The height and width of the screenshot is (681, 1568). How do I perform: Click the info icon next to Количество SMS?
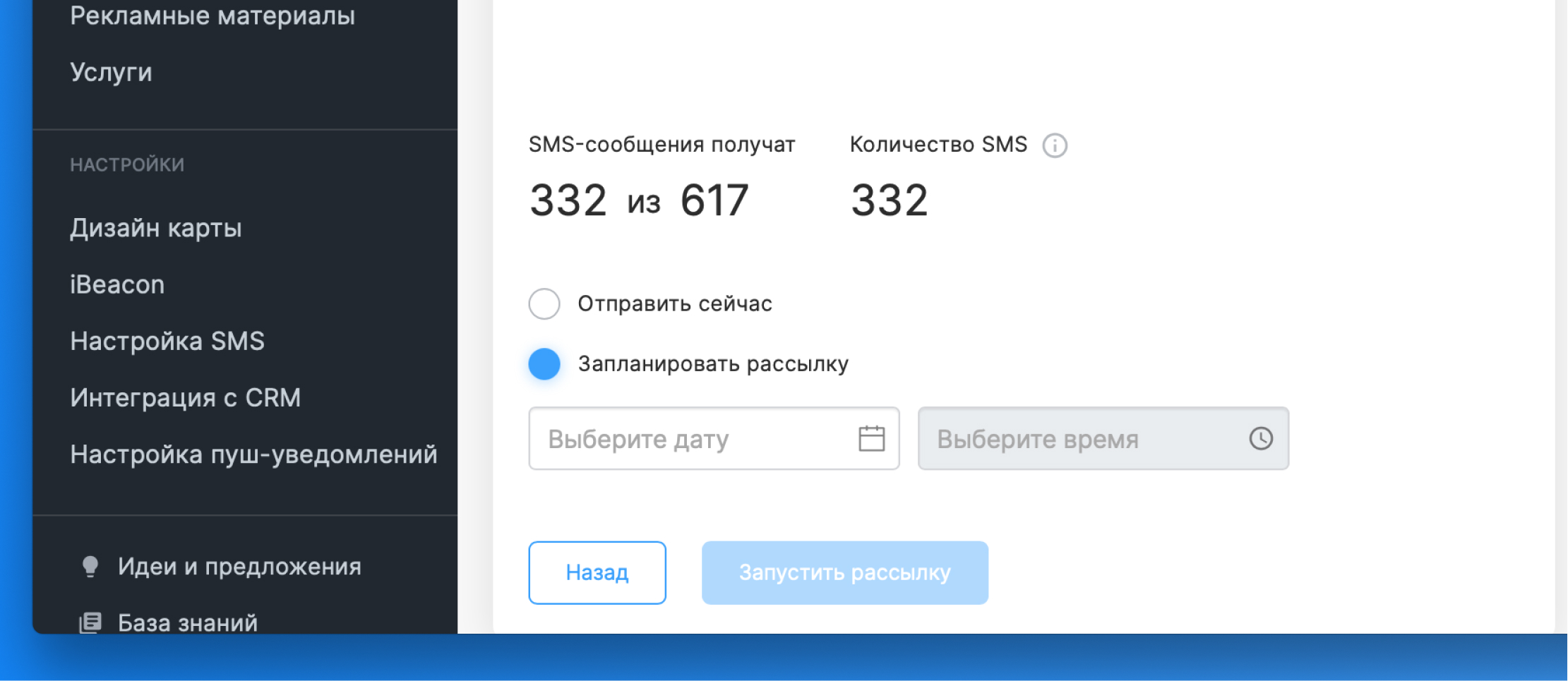click(1055, 145)
